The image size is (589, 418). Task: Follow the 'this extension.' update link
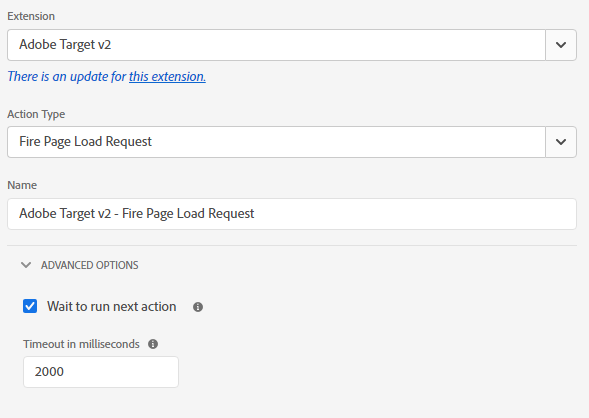point(168,77)
